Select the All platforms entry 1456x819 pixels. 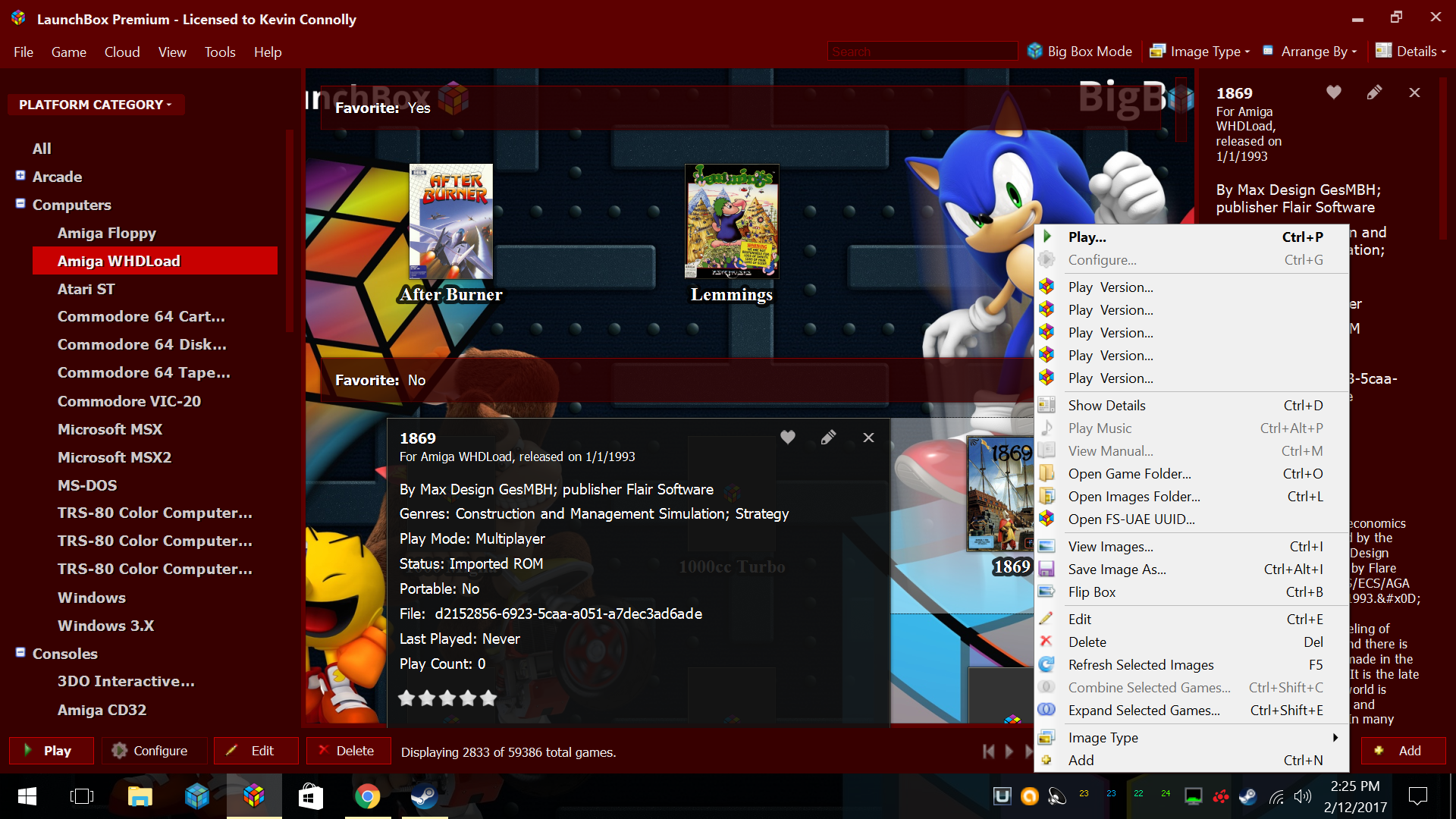coord(42,149)
